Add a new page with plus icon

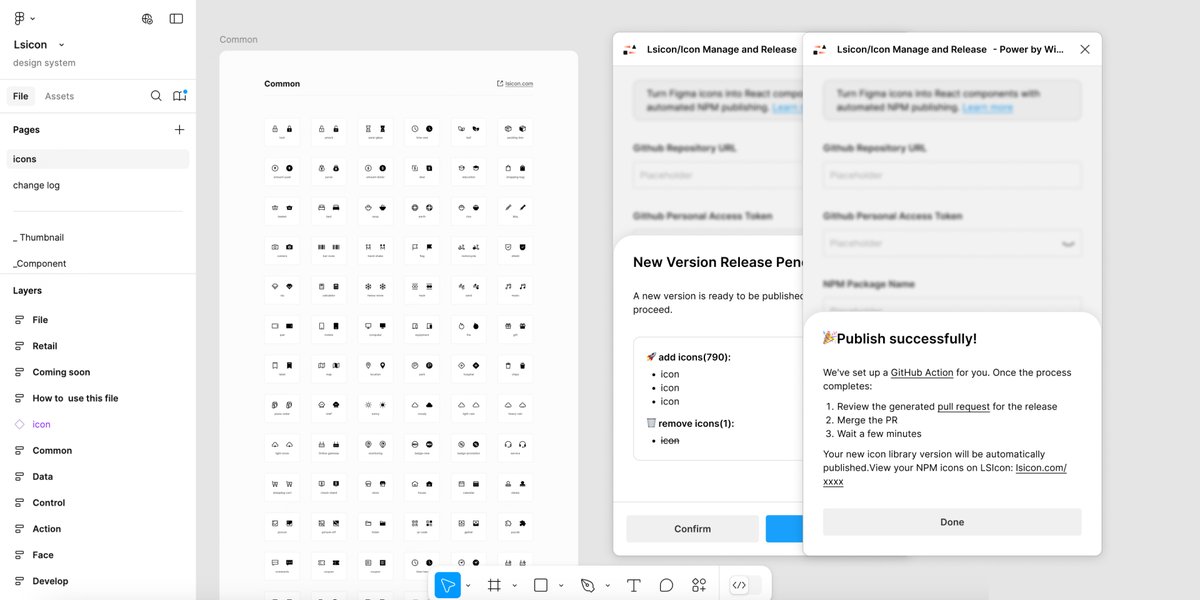[x=179, y=129]
